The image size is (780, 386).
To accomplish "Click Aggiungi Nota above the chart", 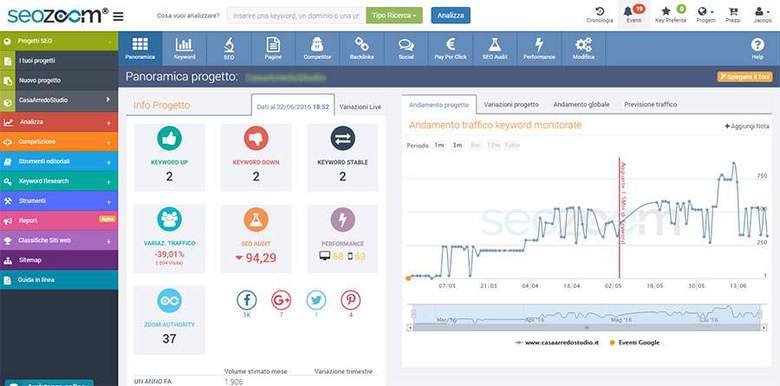I will [x=747, y=126].
